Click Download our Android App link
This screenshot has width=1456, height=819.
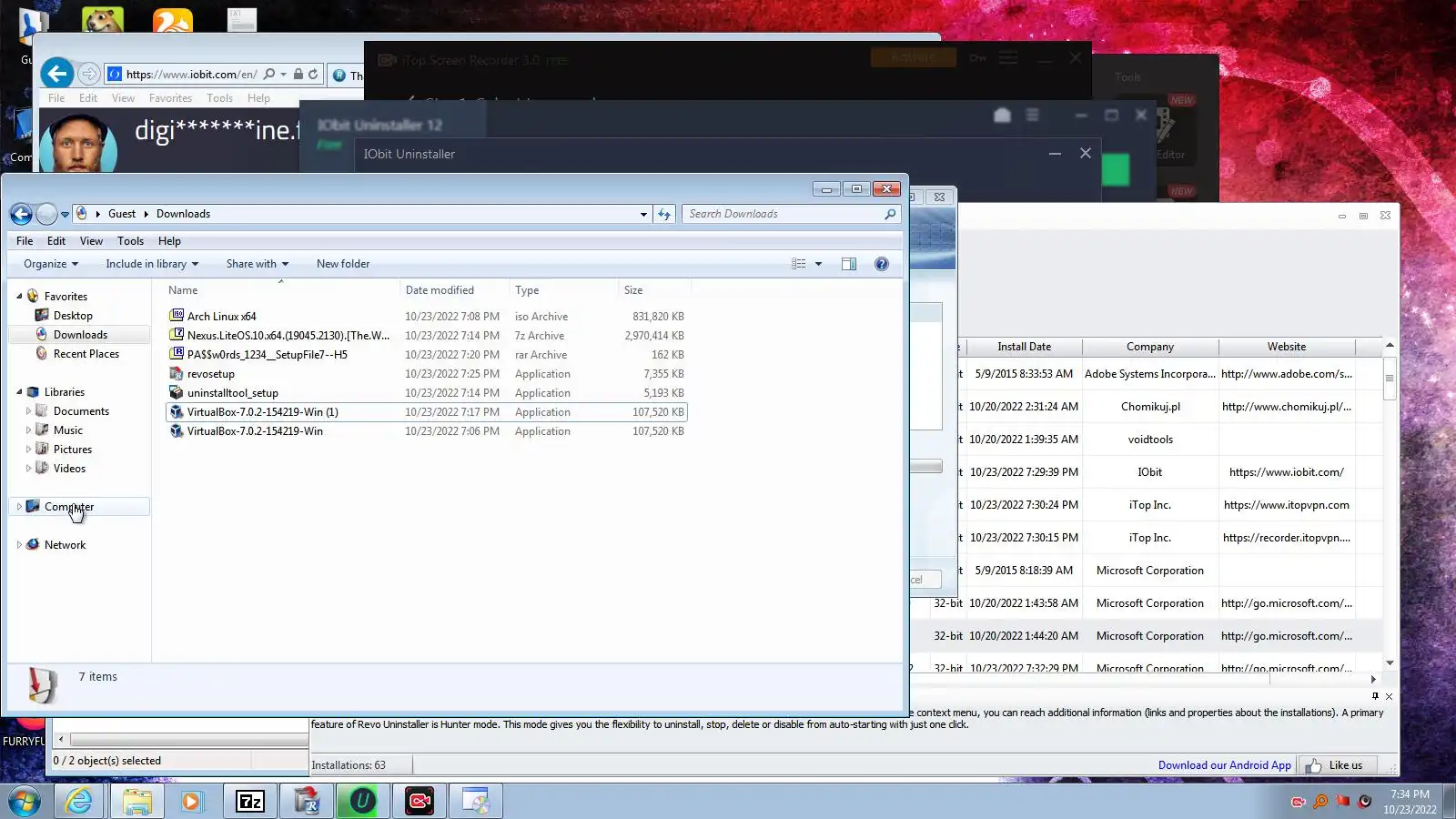[1225, 765]
